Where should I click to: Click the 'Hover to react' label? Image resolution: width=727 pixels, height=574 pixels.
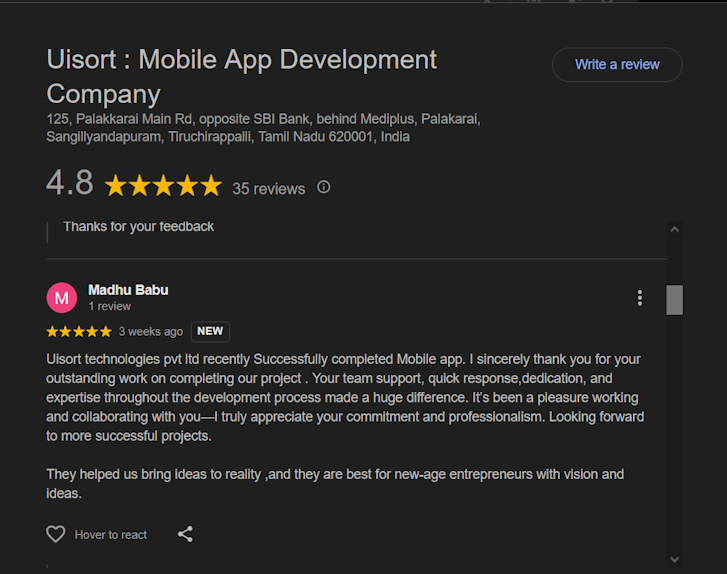111,535
